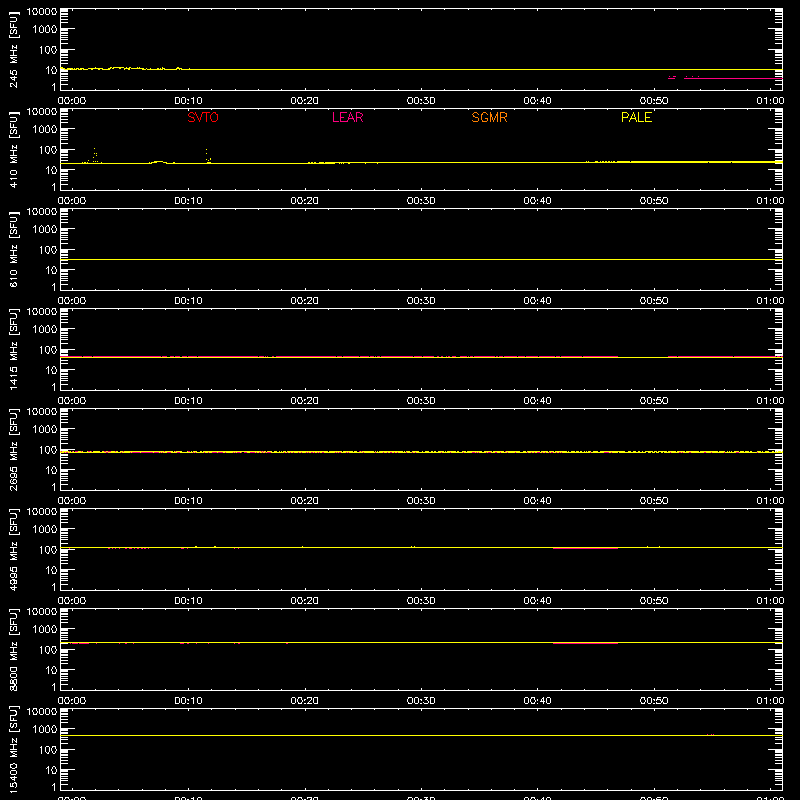Click 00:10 tick under 245 MHz plot
The image size is (800, 800).
[188, 101]
